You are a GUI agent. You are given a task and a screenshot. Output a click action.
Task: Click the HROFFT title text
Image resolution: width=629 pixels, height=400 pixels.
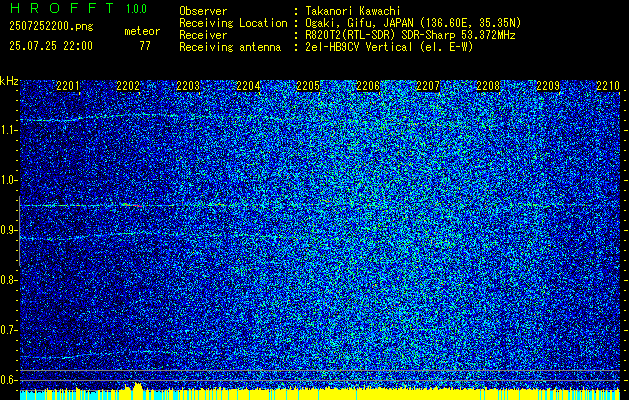point(62,8)
